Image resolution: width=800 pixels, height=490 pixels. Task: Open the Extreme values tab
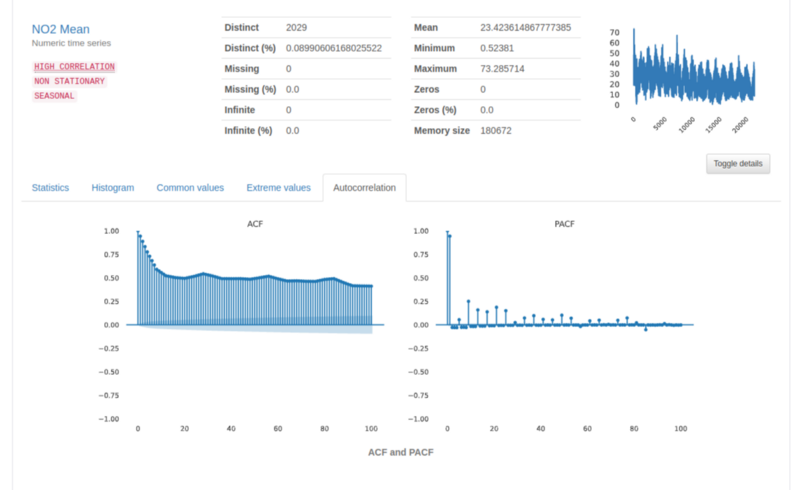pos(279,188)
